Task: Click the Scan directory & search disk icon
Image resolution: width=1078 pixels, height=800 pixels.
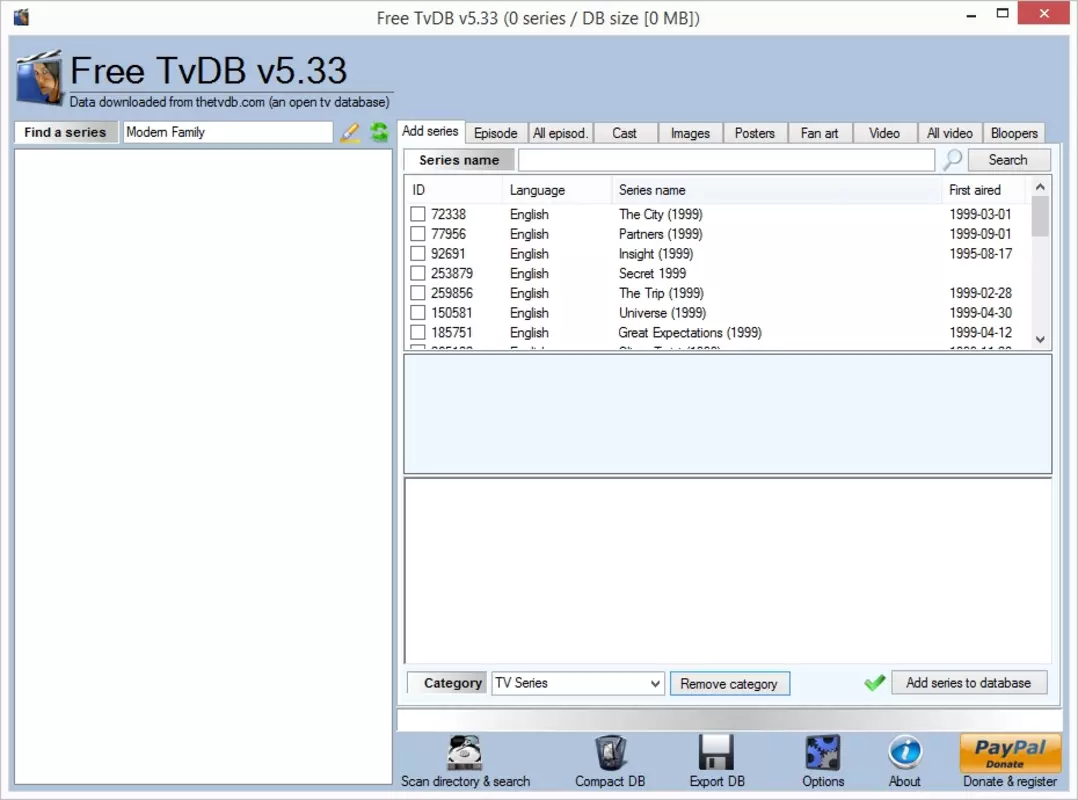Action: 464,753
